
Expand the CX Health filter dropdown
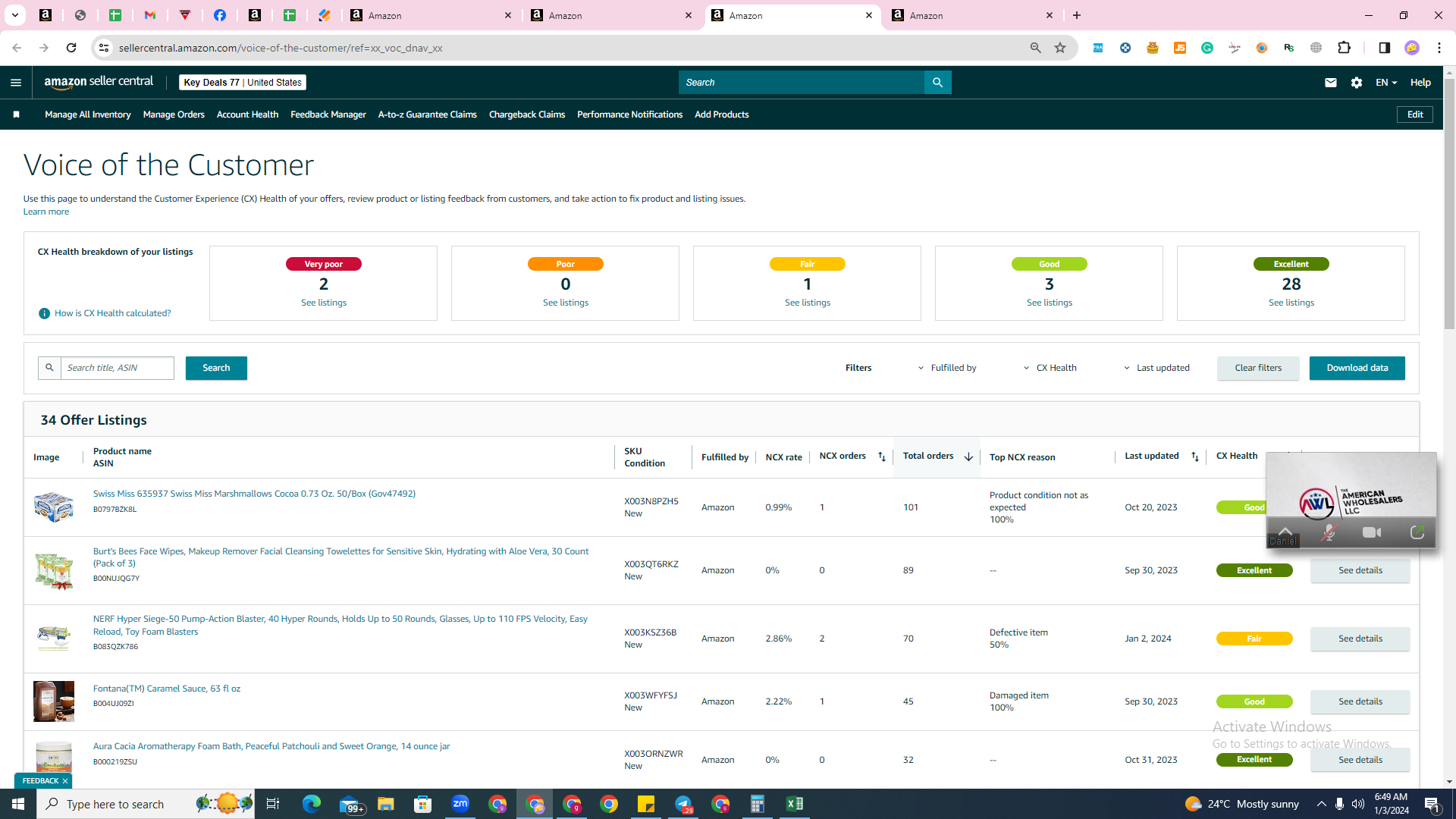pyautogui.click(x=1050, y=368)
